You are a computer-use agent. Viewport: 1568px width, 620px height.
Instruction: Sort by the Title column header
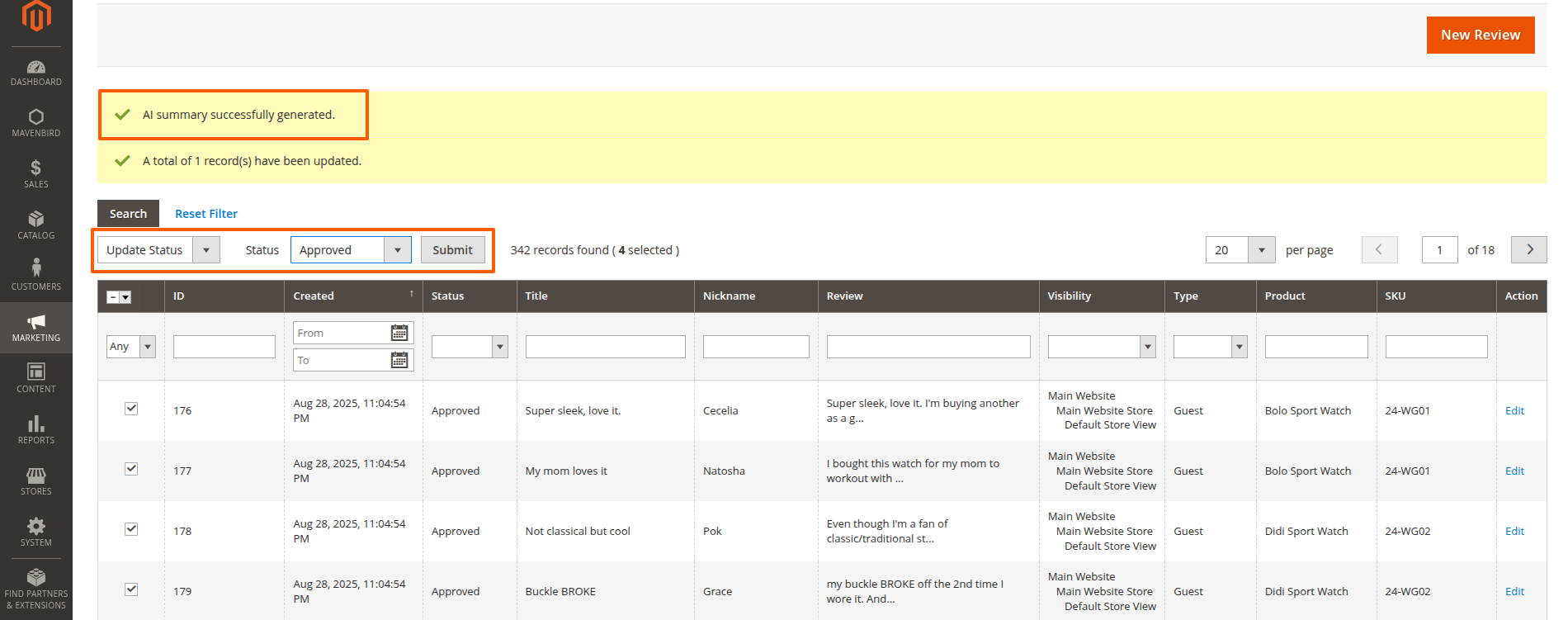[x=606, y=296]
